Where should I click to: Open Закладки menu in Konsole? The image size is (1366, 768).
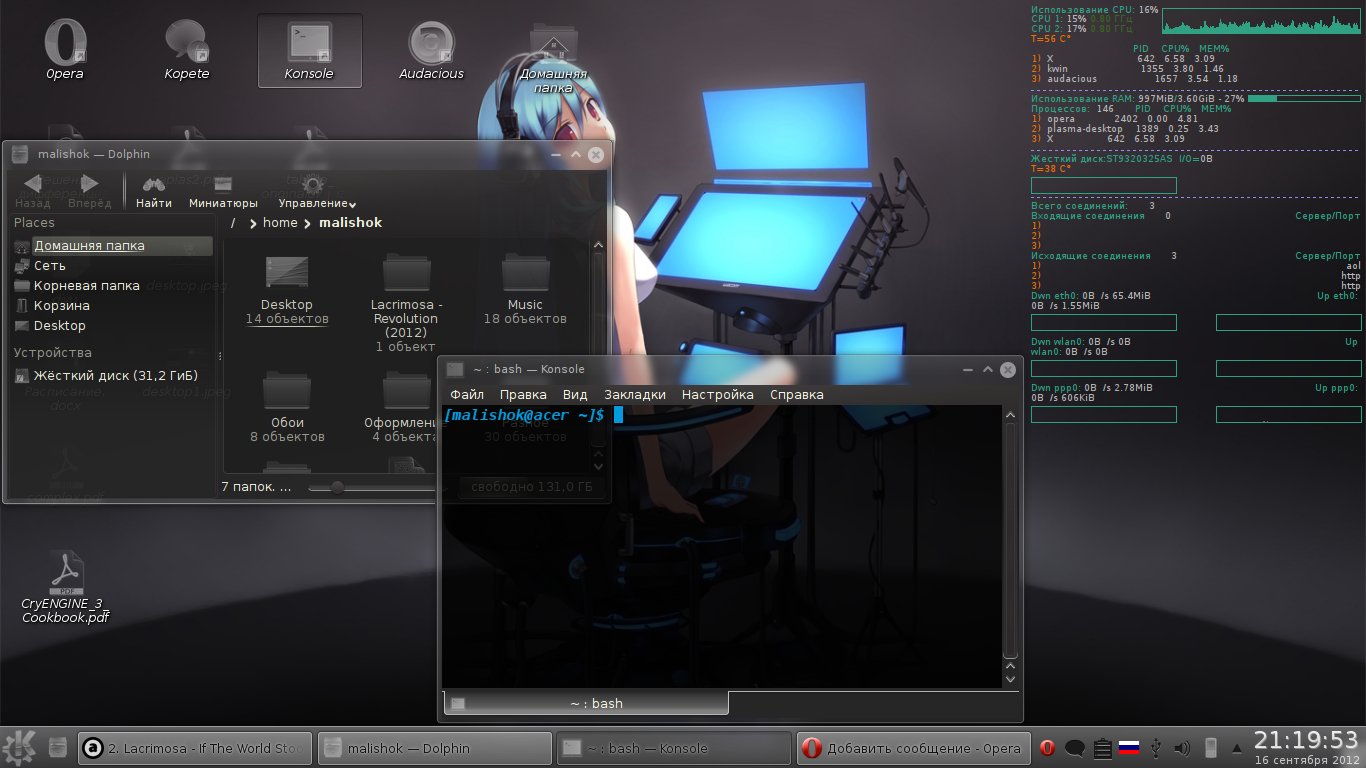pyautogui.click(x=635, y=394)
